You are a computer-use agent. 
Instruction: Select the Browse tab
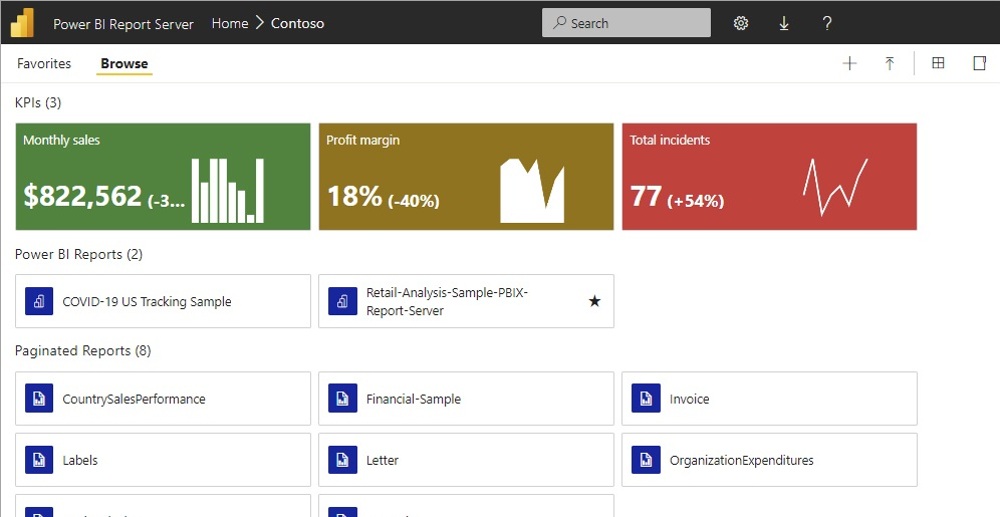coord(124,64)
